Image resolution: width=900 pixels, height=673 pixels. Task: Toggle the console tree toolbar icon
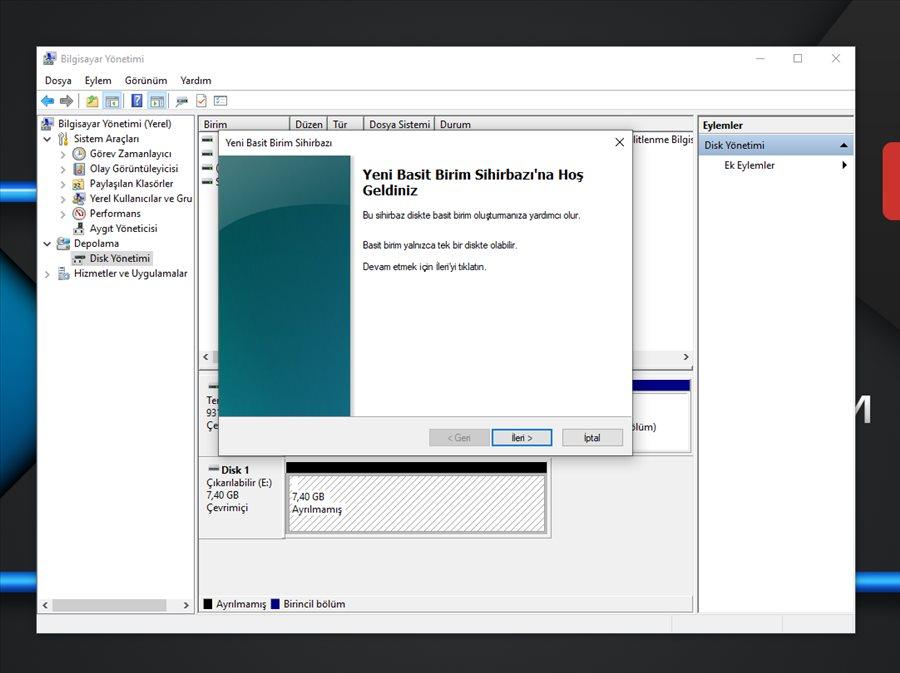pyautogui.click(x=112, y=101)
